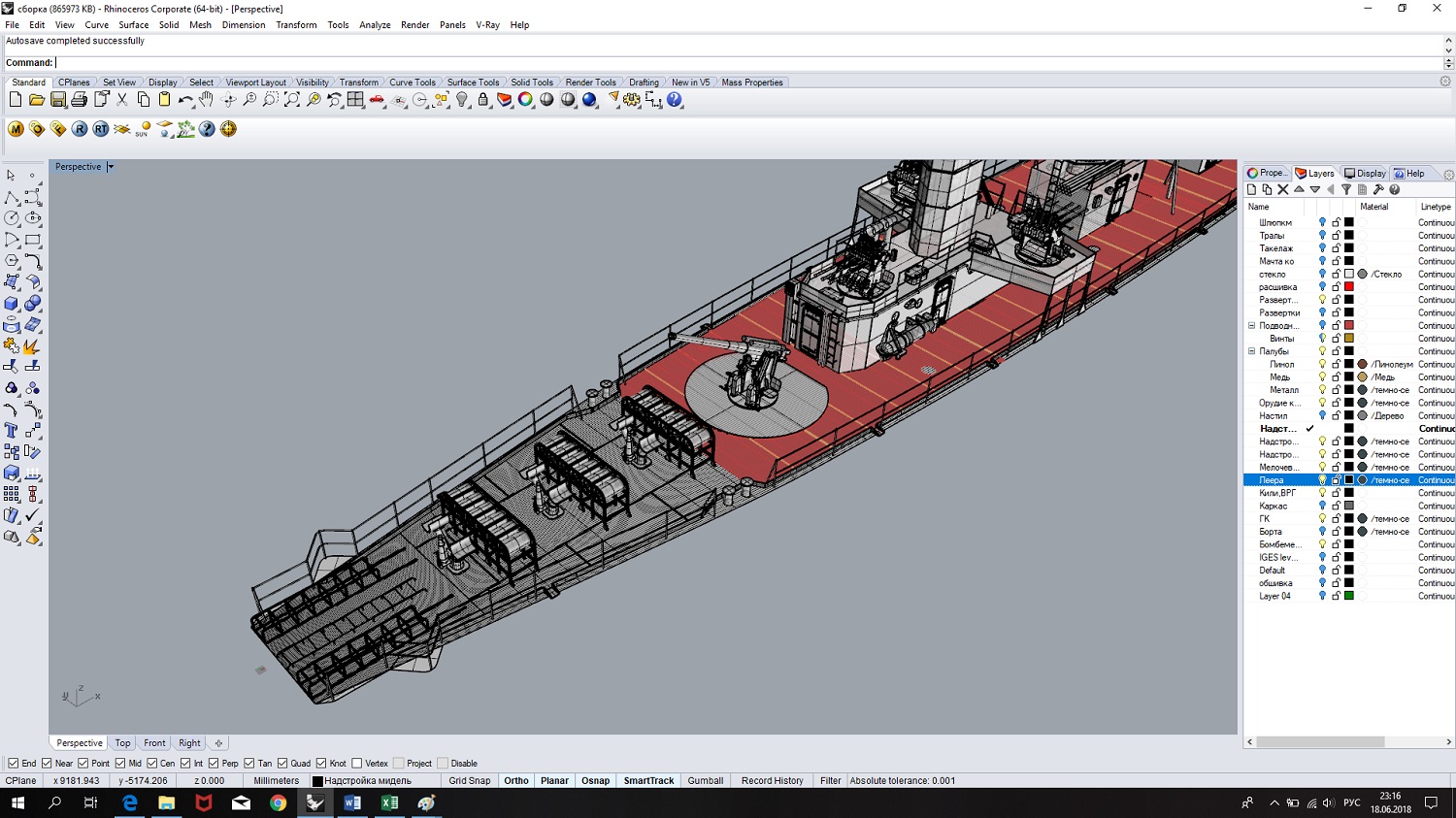Save the model using the floppy icon
The image size is (1456, 818).
[x=58, y=100]
